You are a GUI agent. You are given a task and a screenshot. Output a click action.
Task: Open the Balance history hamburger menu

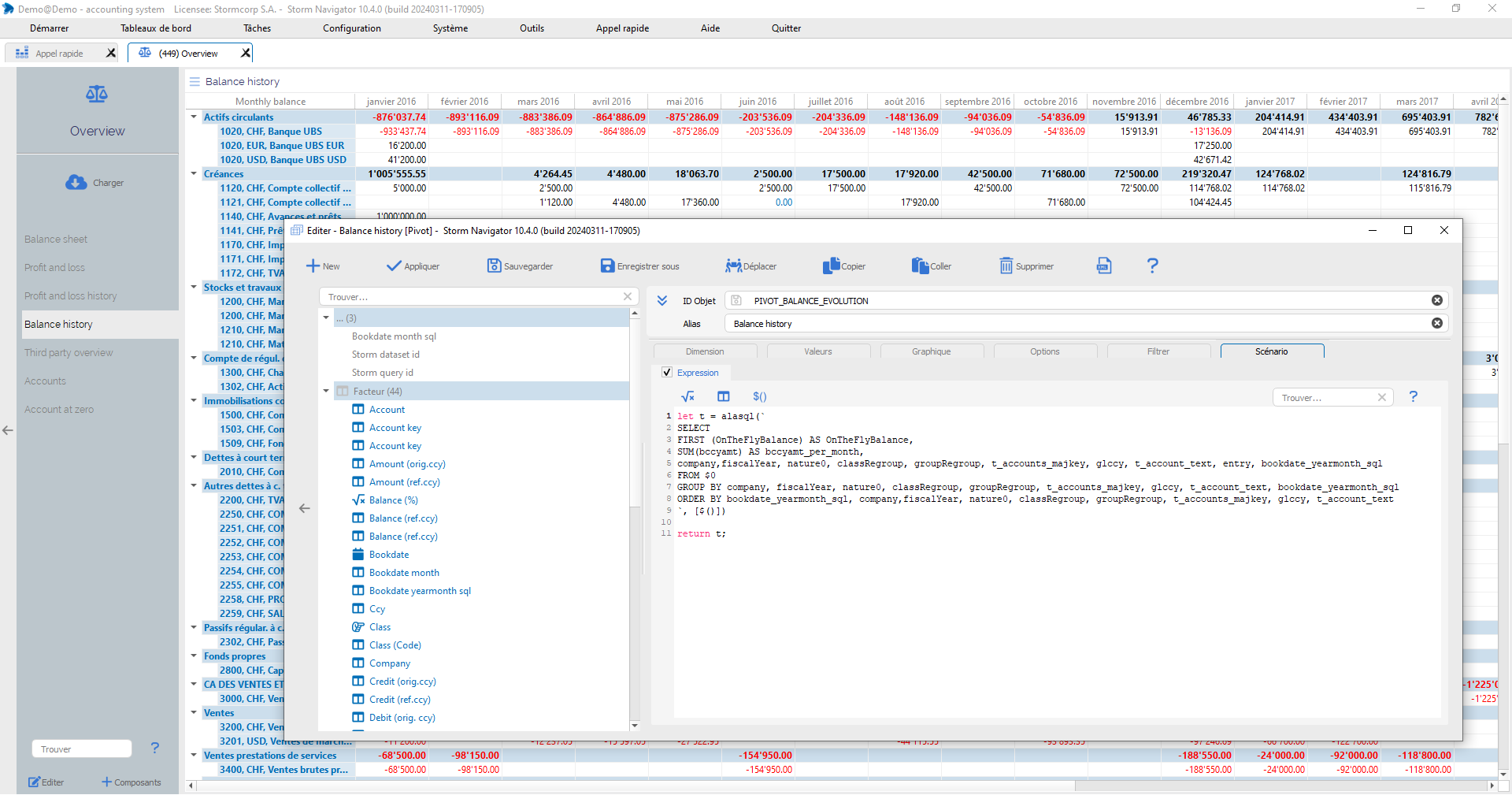(195, 81)
